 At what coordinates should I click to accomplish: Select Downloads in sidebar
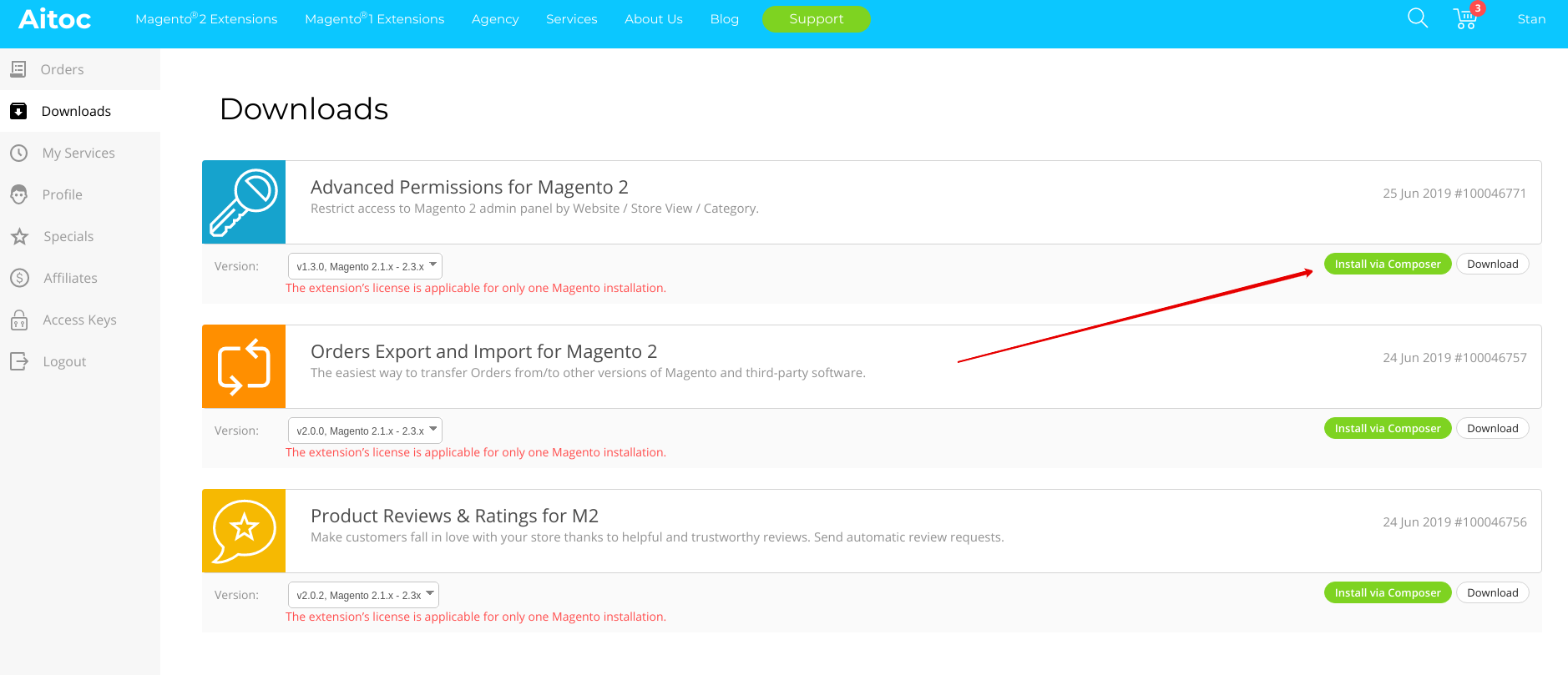click(80, 111)
